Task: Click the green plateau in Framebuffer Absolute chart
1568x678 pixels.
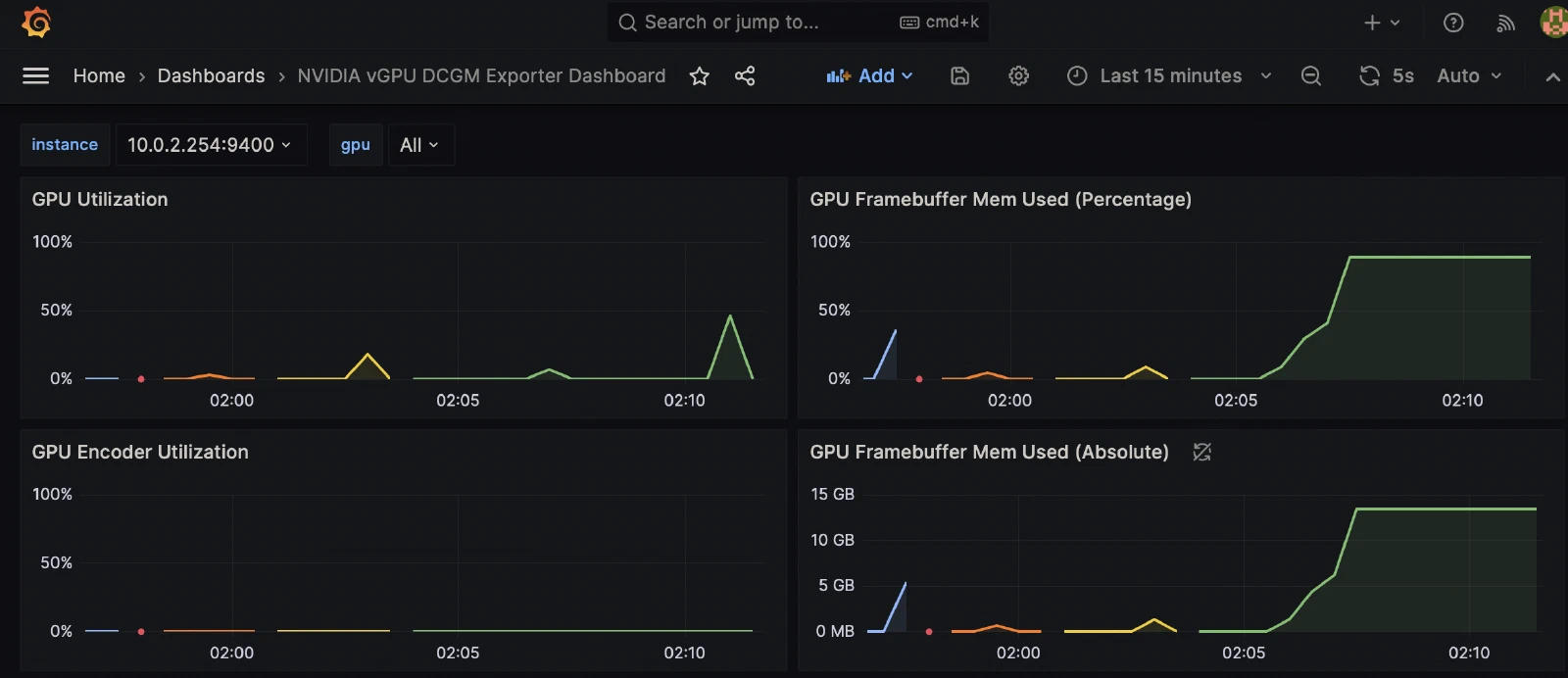Action: pyautogui.click(x=1445, y=508)
